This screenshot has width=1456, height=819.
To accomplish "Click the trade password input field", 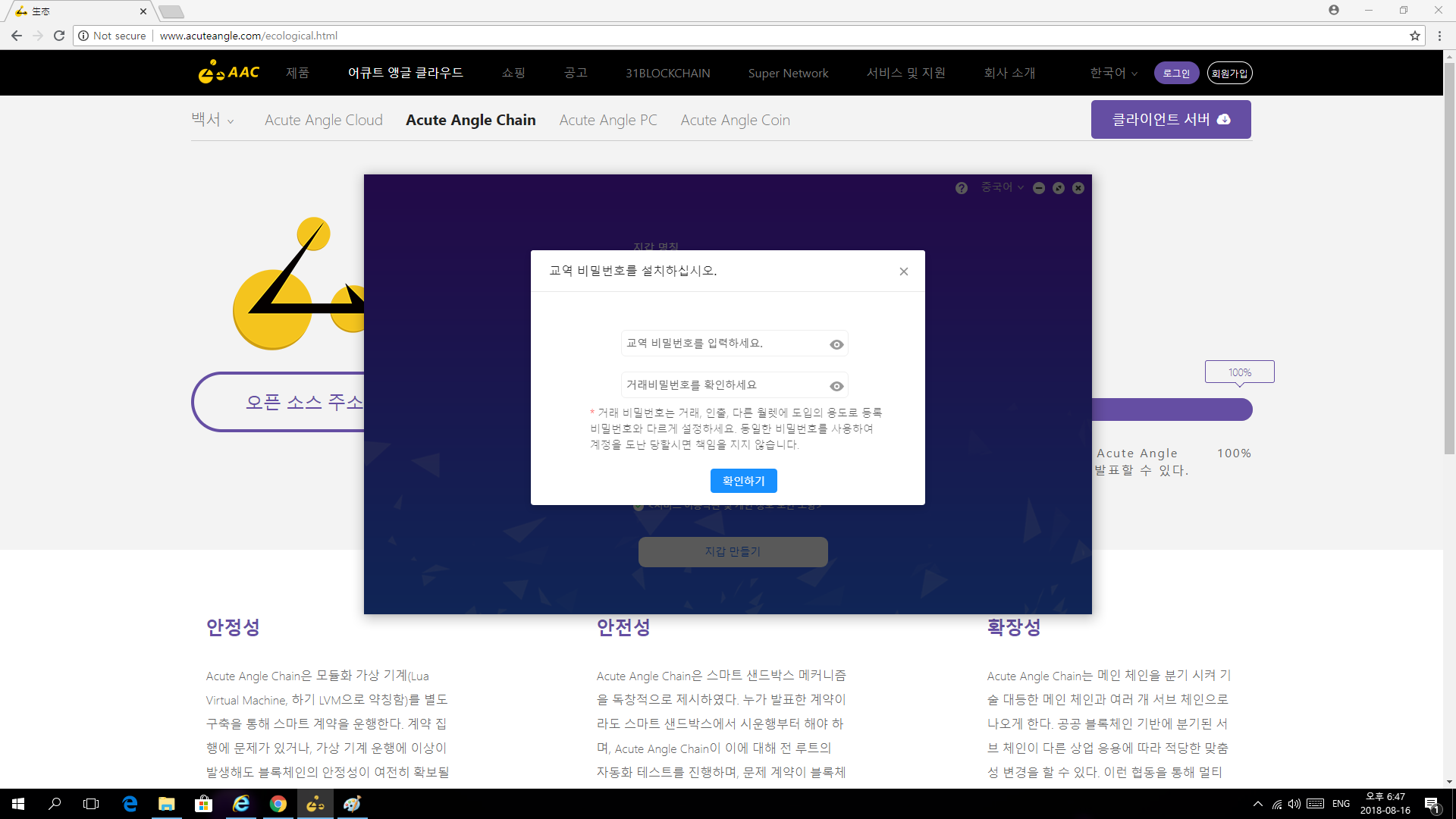I will (720, 343).
